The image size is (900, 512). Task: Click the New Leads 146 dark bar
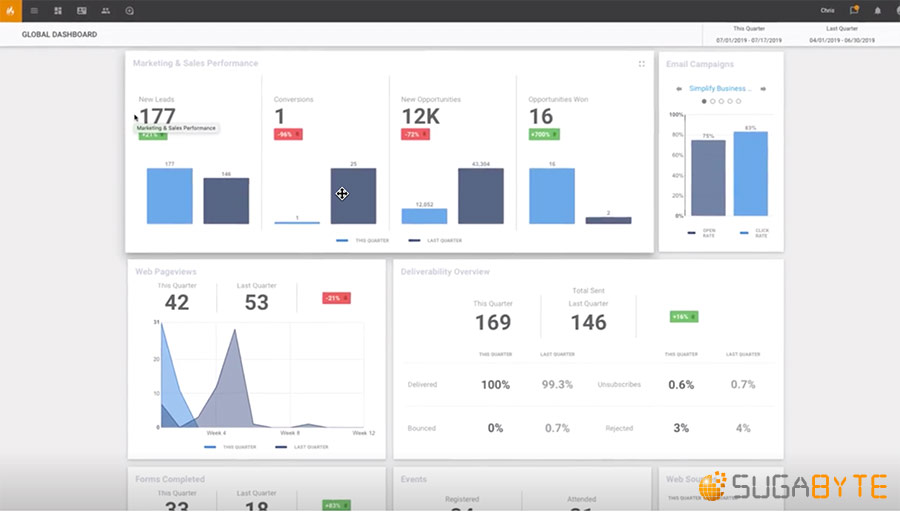[x=226, y=200]
